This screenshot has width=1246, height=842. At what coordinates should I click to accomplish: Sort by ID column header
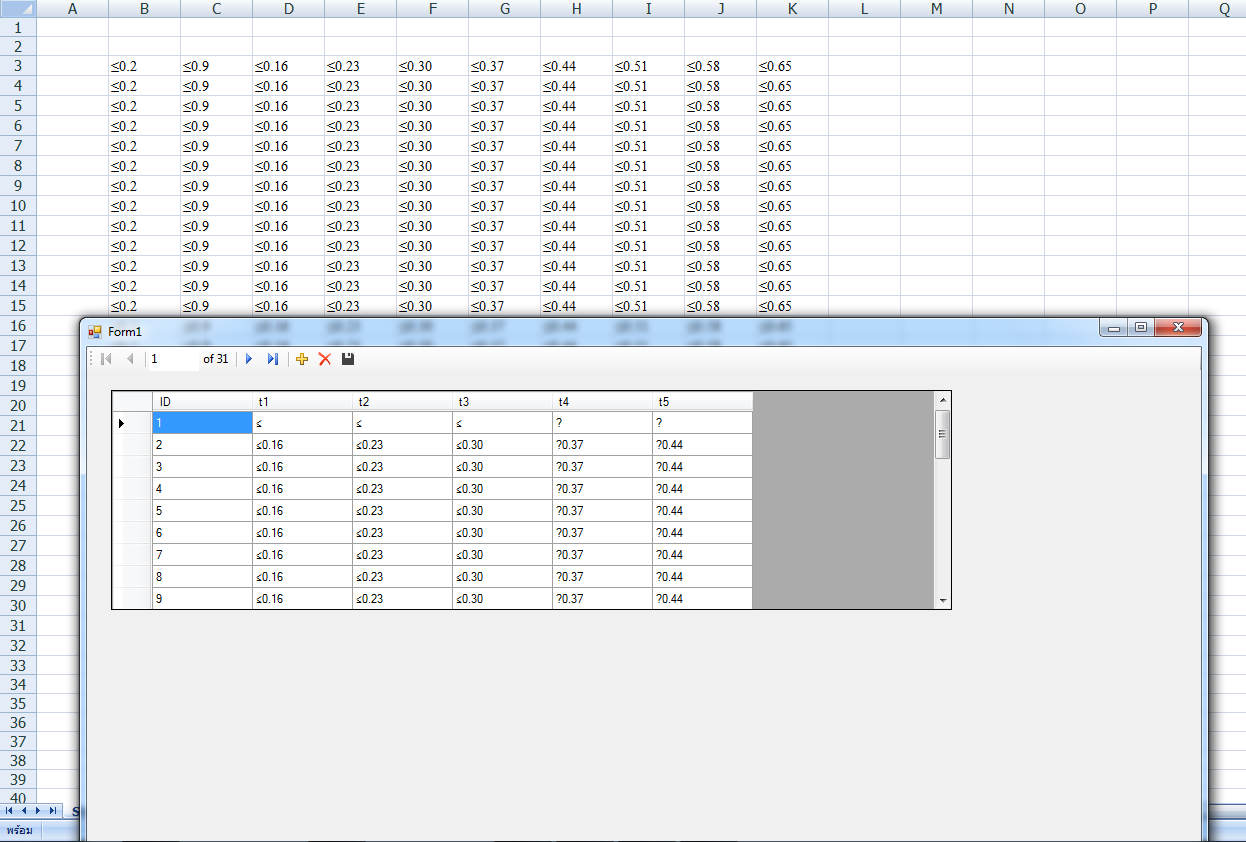pos(202,402)
